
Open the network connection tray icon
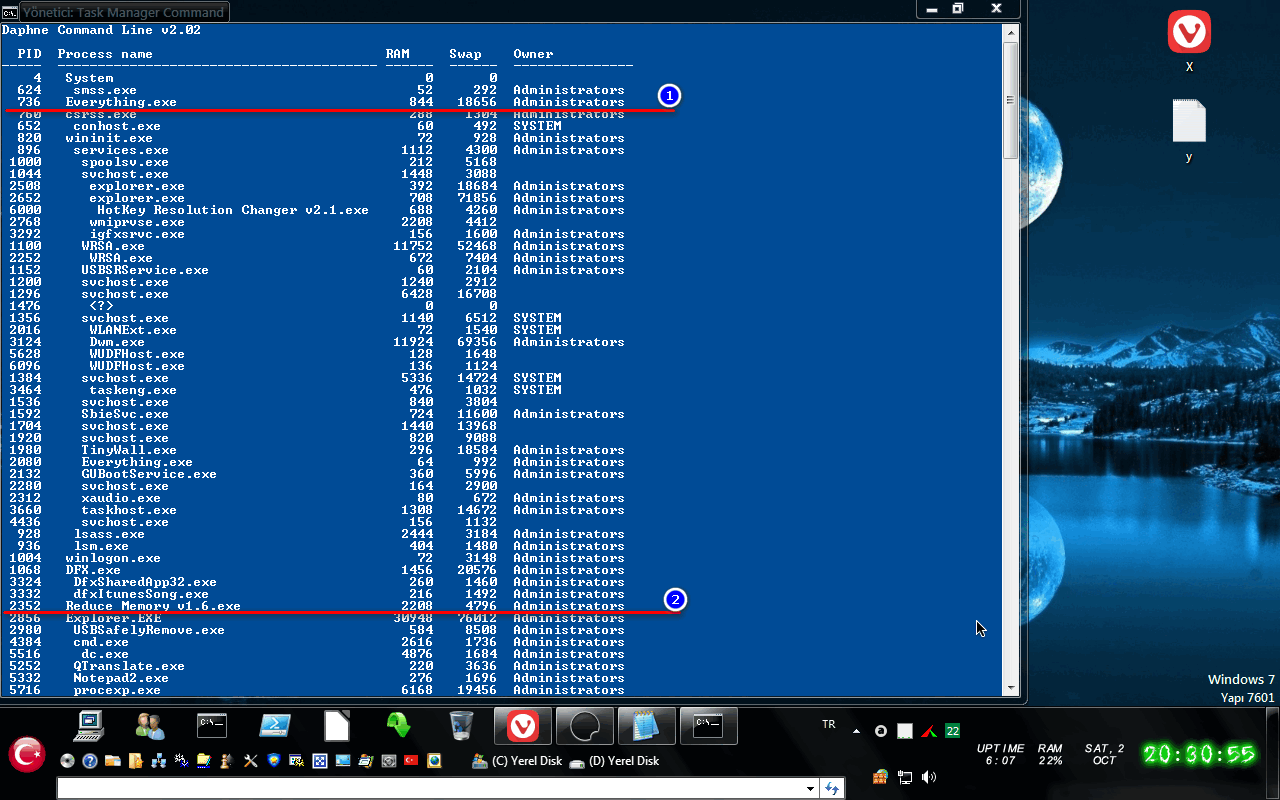coord(905,777)
